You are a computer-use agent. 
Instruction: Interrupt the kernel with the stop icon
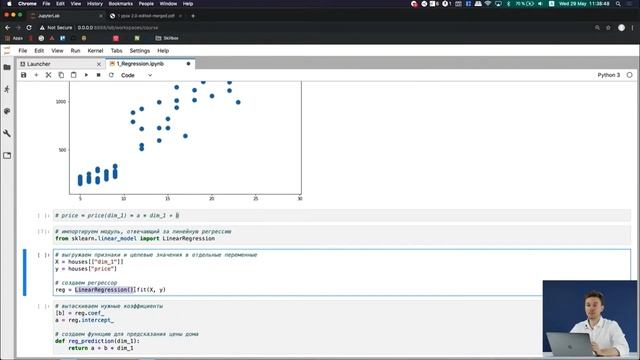(x=98, y=75)
